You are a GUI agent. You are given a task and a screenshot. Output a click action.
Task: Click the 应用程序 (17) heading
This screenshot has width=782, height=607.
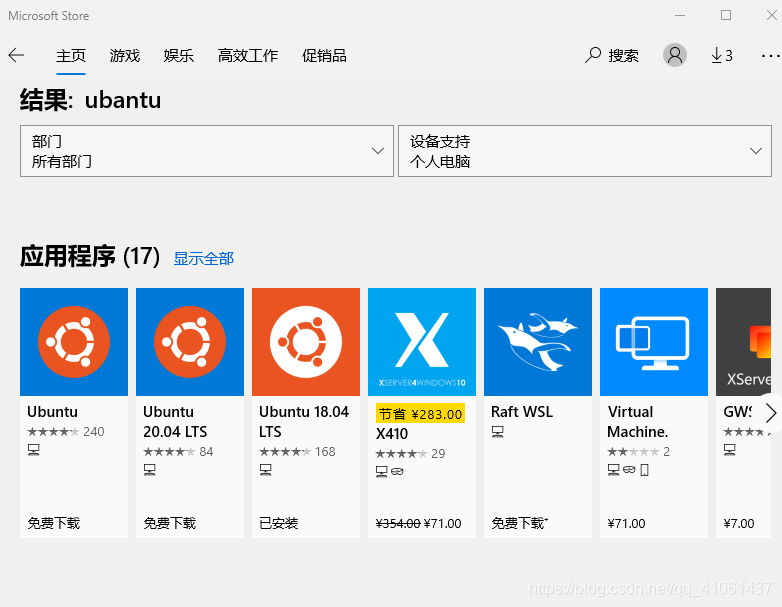(90, 256)
